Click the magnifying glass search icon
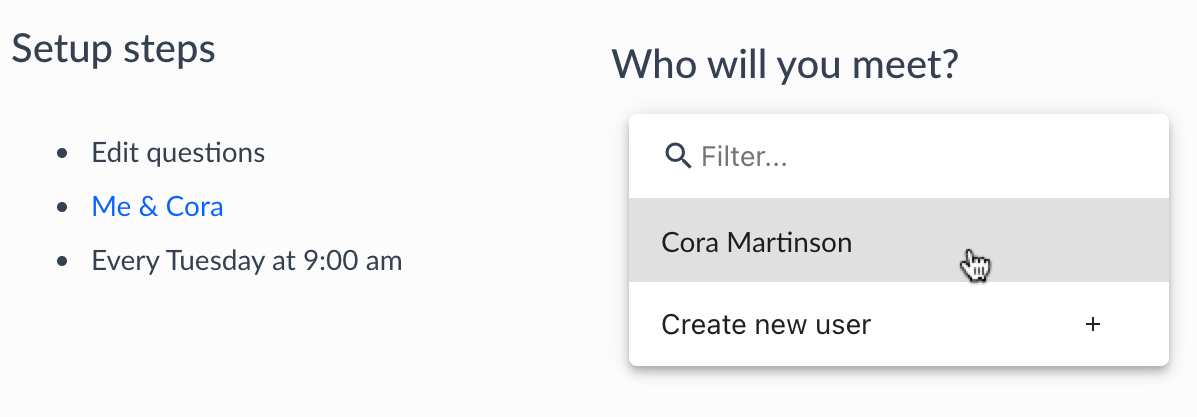The image size is (1197, 417). coord(678,156)
